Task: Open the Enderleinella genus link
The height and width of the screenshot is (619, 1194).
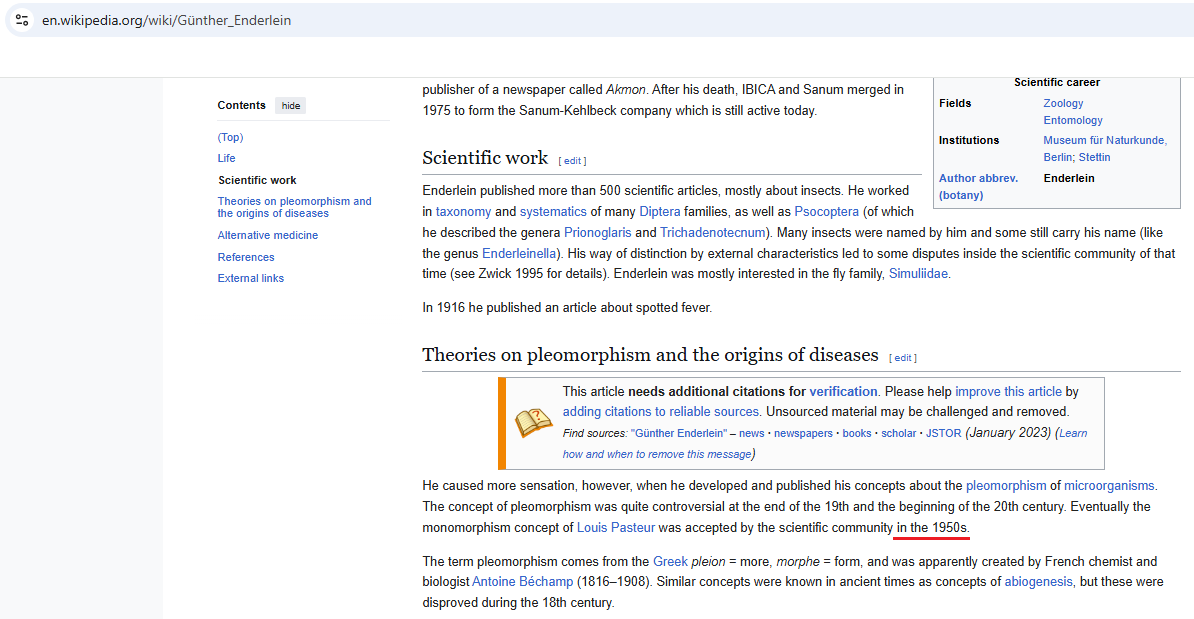Action: point(519,254)
